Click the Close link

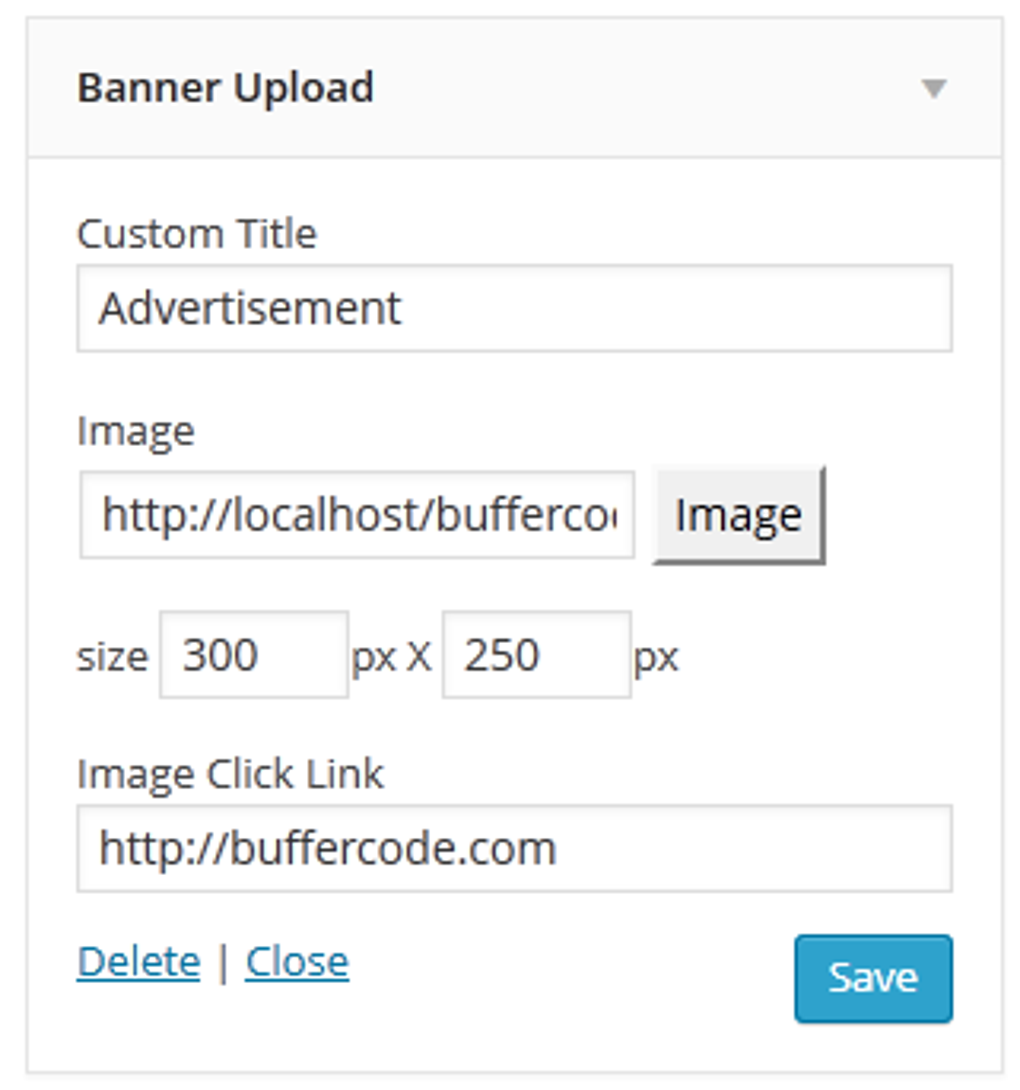coord(296,960)
